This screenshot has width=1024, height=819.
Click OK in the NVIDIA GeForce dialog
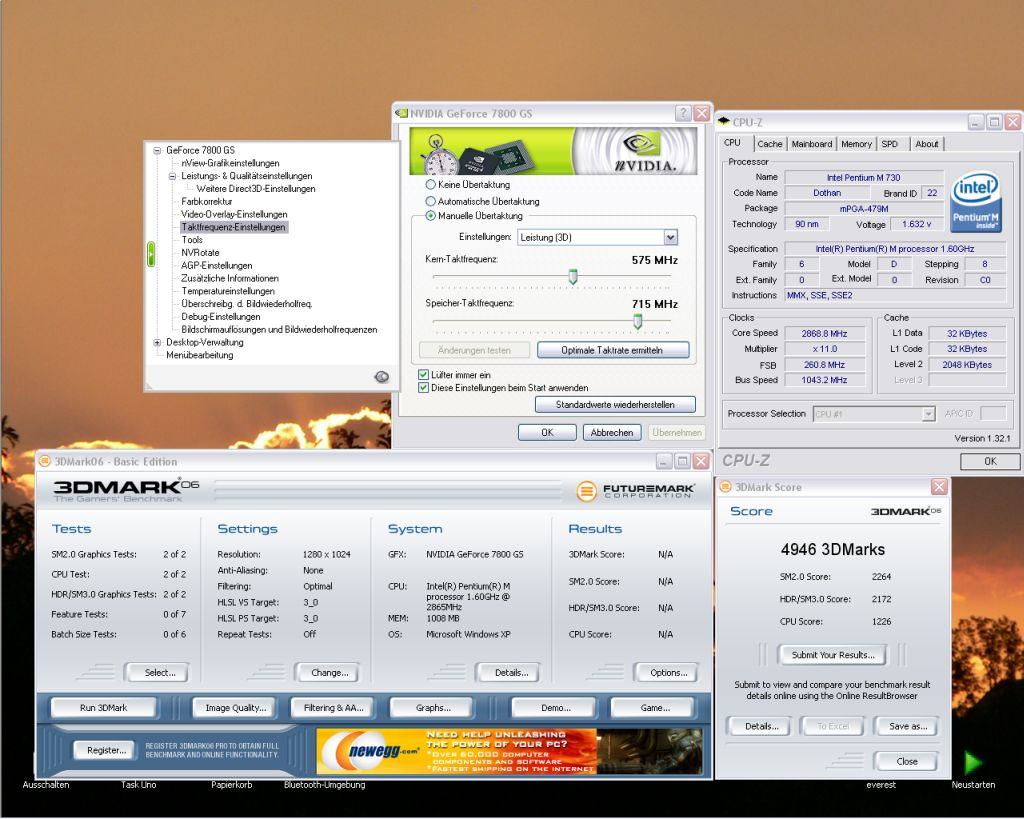click(547, 432)
